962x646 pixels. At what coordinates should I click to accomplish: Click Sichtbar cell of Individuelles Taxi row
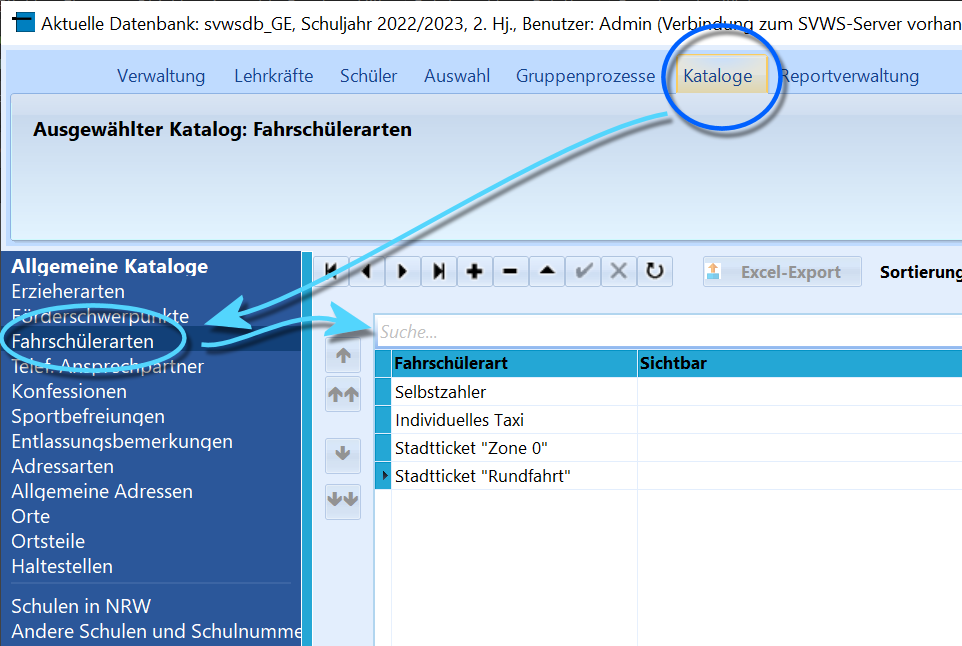click(799, 420)
